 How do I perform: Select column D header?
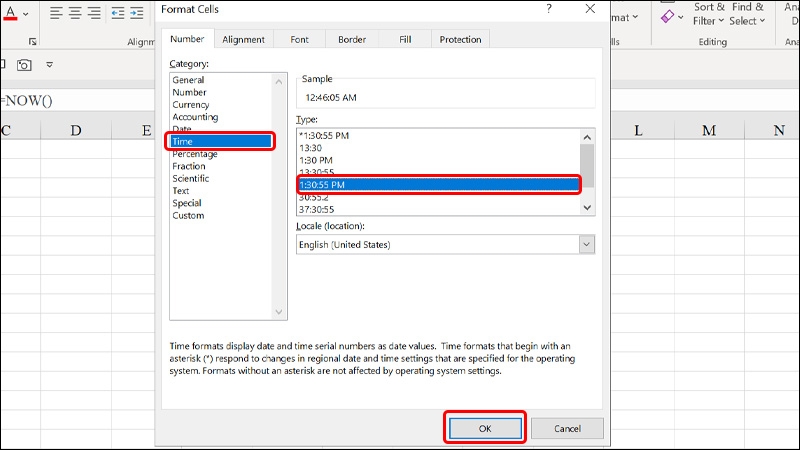[x=76, y=131]
